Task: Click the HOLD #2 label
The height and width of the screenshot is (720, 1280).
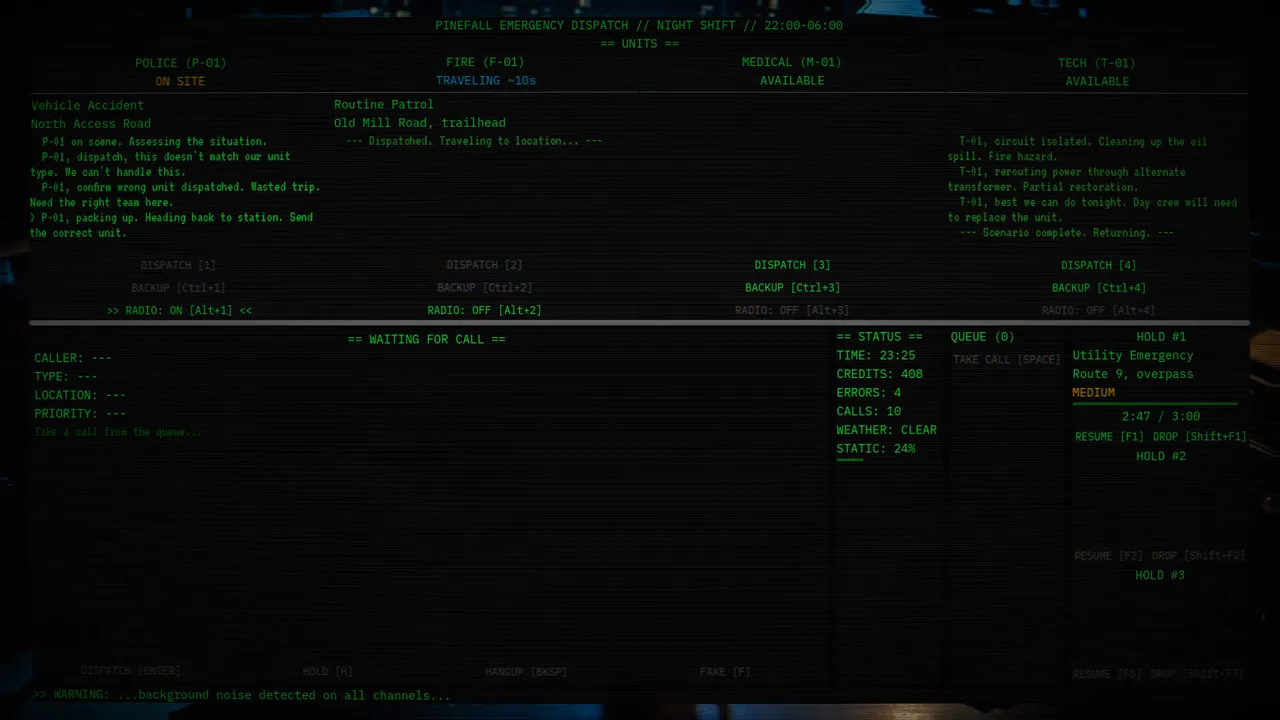Action: 1161,456
